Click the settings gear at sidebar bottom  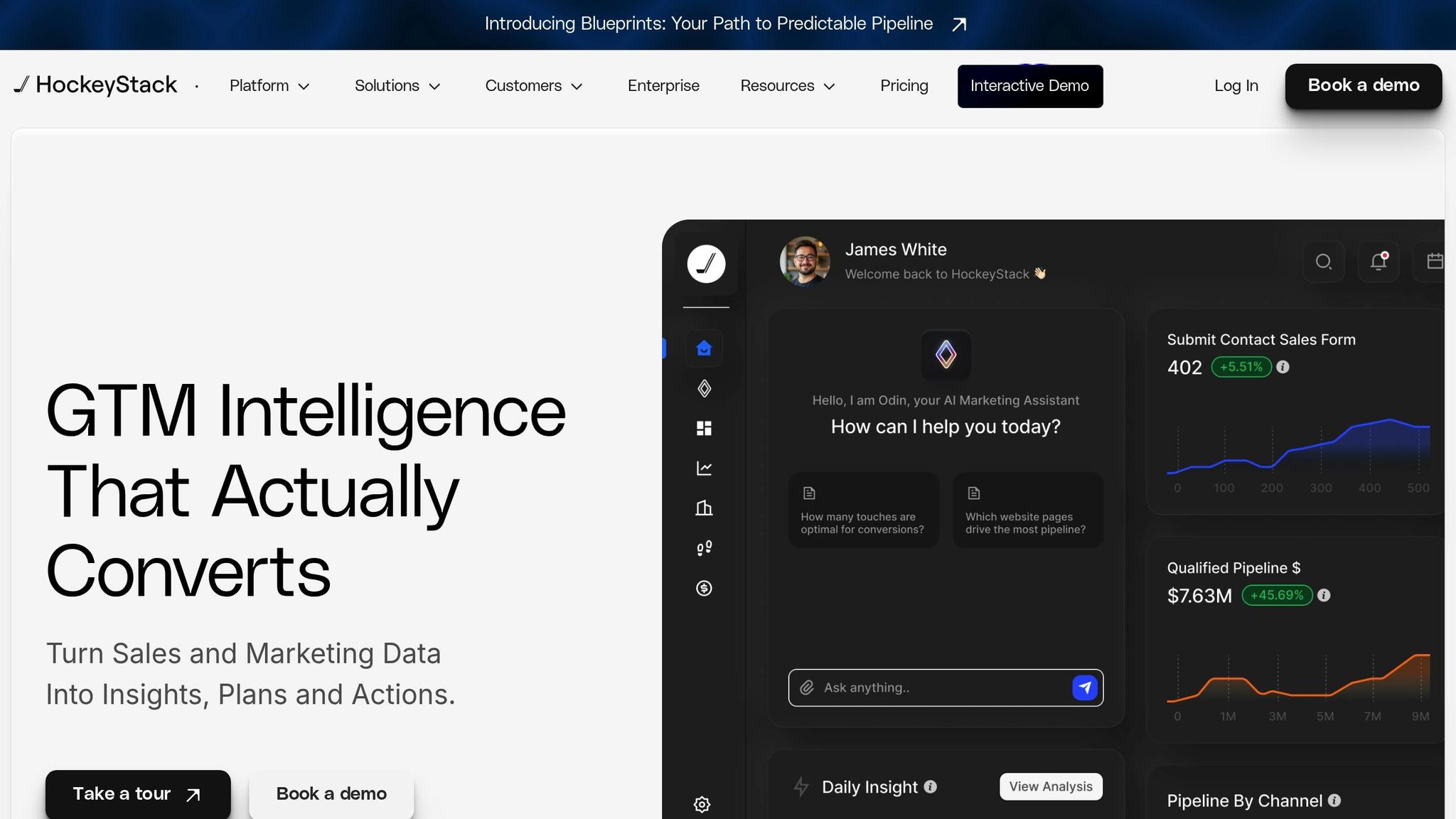point(702,804)
